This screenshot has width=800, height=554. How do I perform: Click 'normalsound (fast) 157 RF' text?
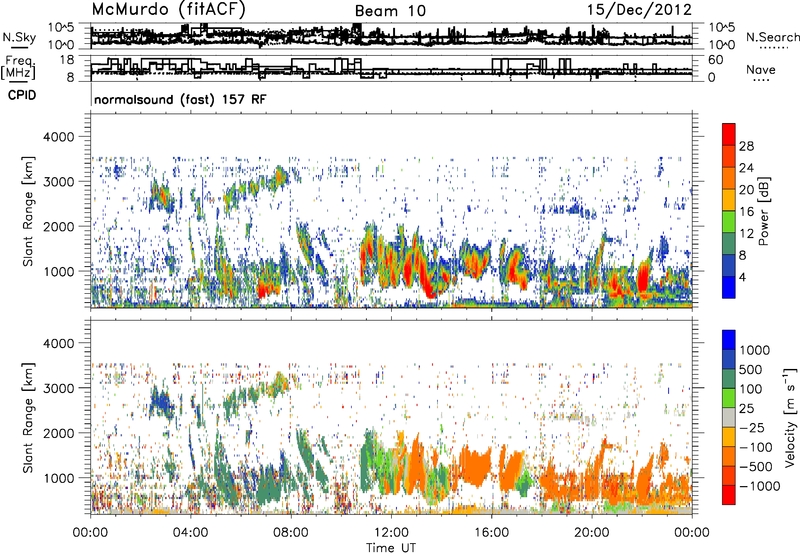tap(180, 99)
